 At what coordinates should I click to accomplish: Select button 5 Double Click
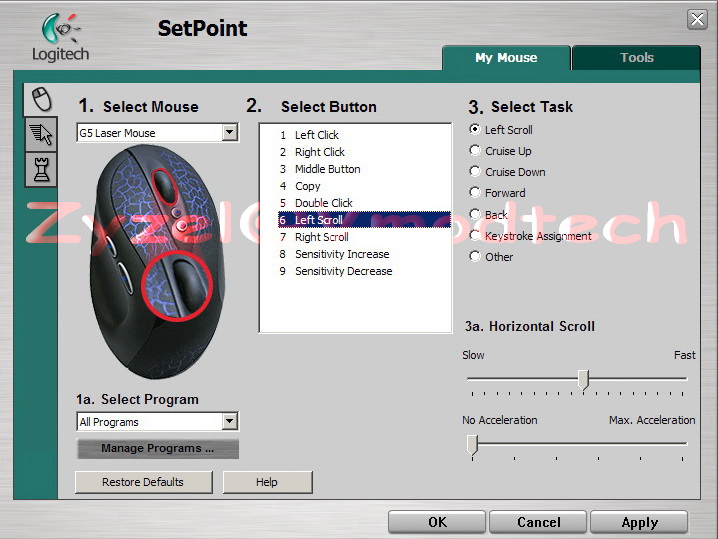[x=364, y=203]
